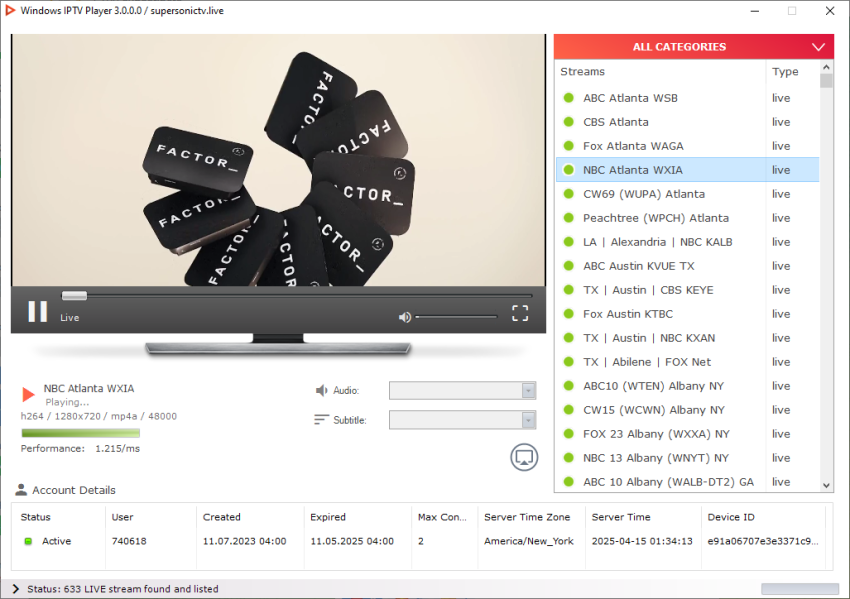Click the green performance bar

click(x=80, y=433)
